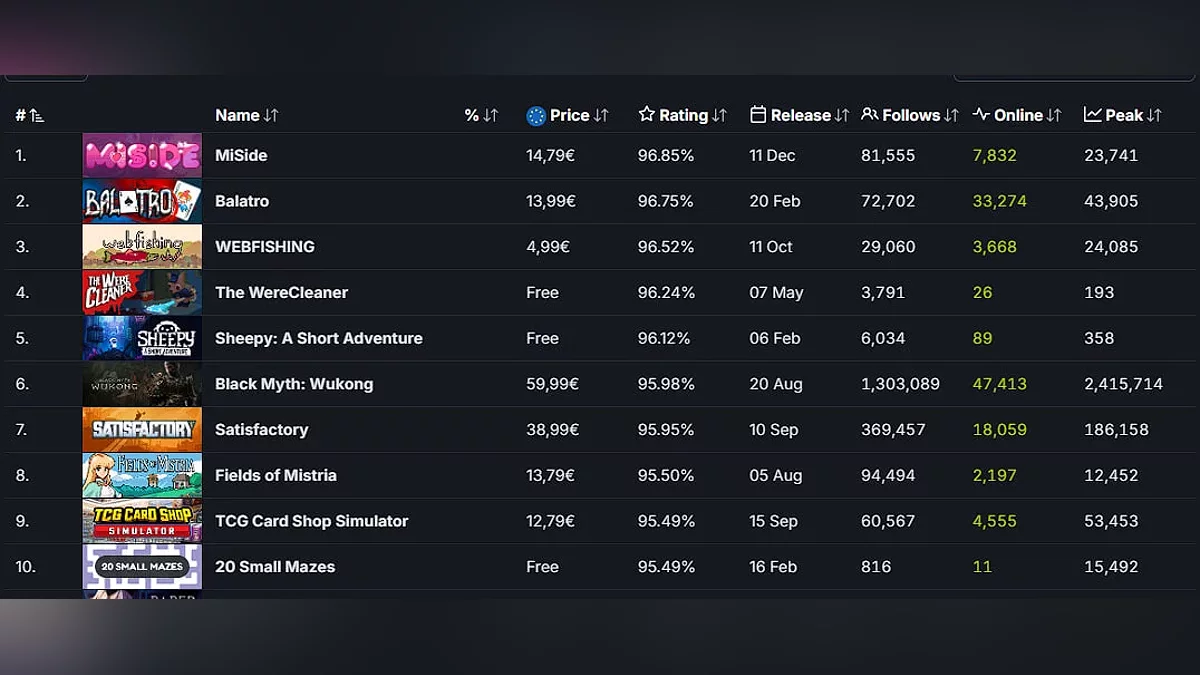Open TCG Card Shop Simulator entry

click(311, 521)
